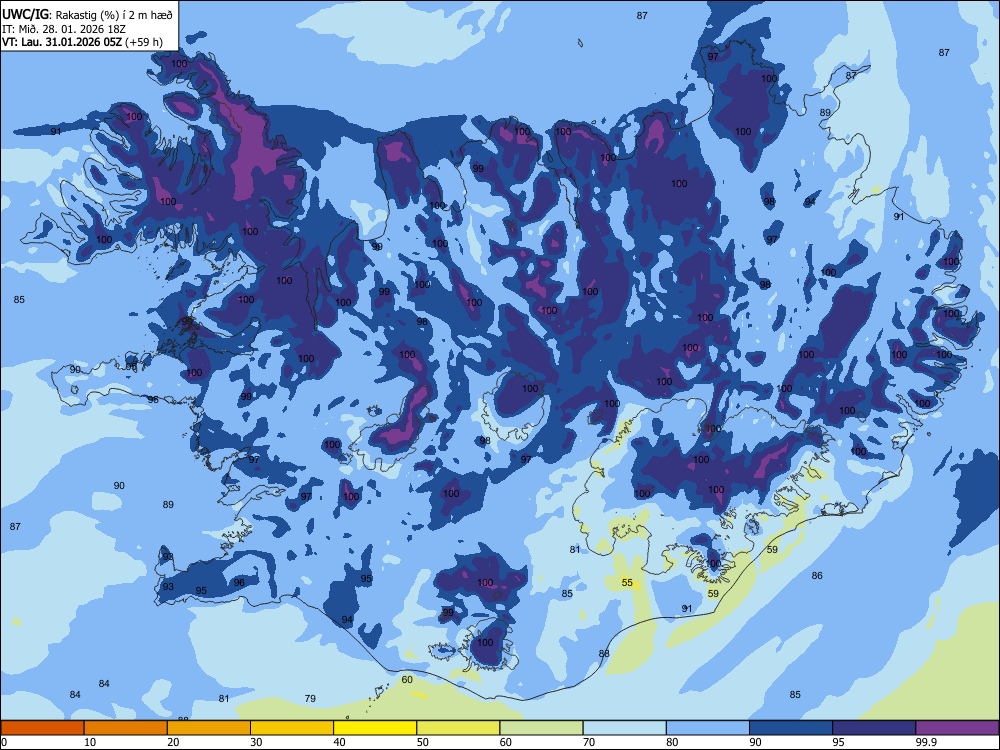Click the 'Rakastig (%) í 2 m hæð' text
This screenshot has height=750, width=1000.
(114, 15)
